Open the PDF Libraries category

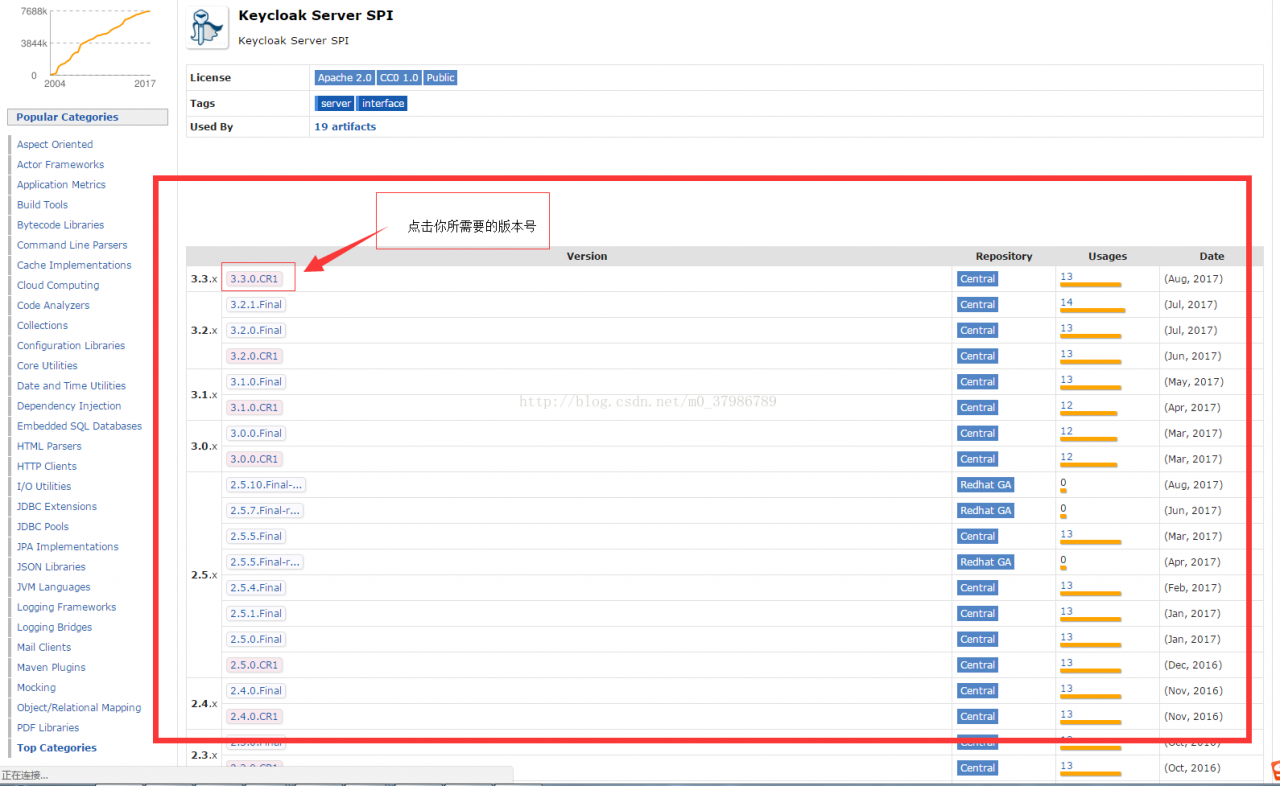tap(48, 728)
